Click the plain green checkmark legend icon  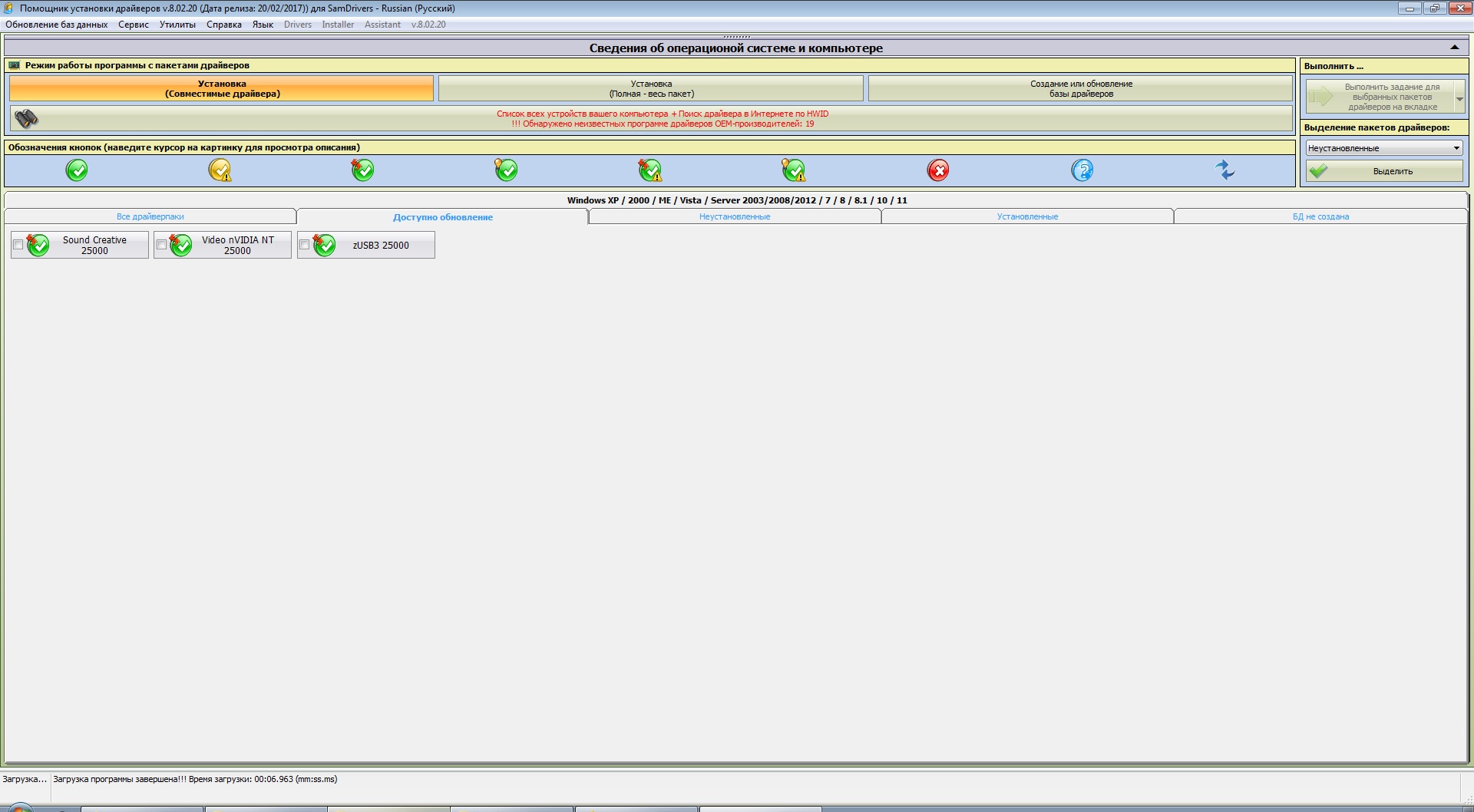[x=77, y=170]
